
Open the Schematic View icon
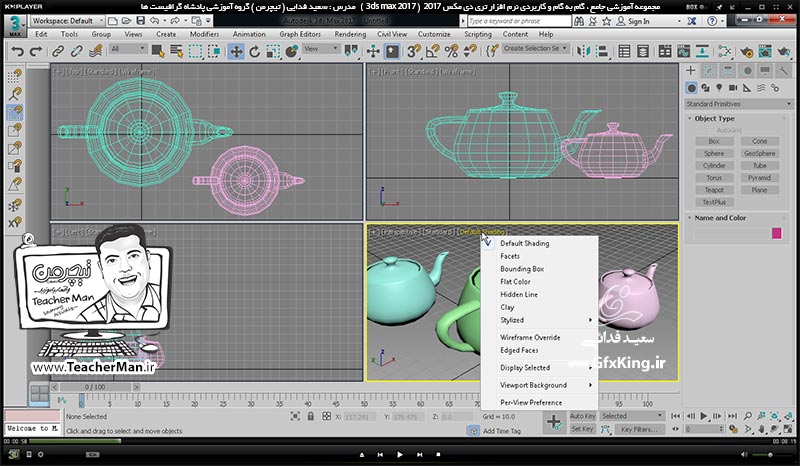coord(703,52)
